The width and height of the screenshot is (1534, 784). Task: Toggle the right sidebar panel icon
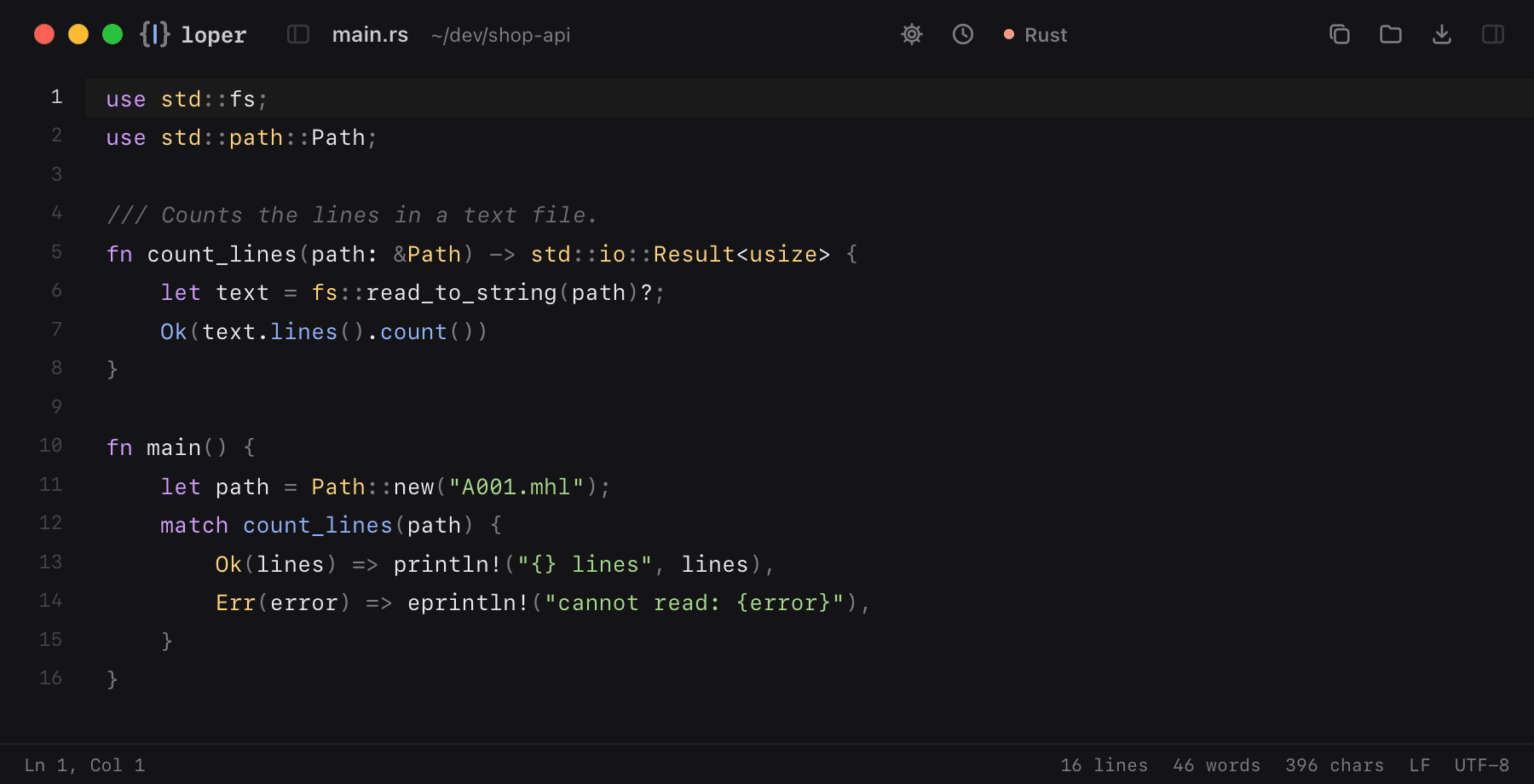1493,34
